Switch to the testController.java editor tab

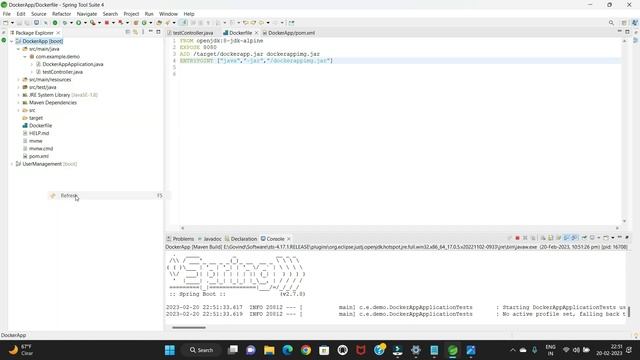coord(190,33)
